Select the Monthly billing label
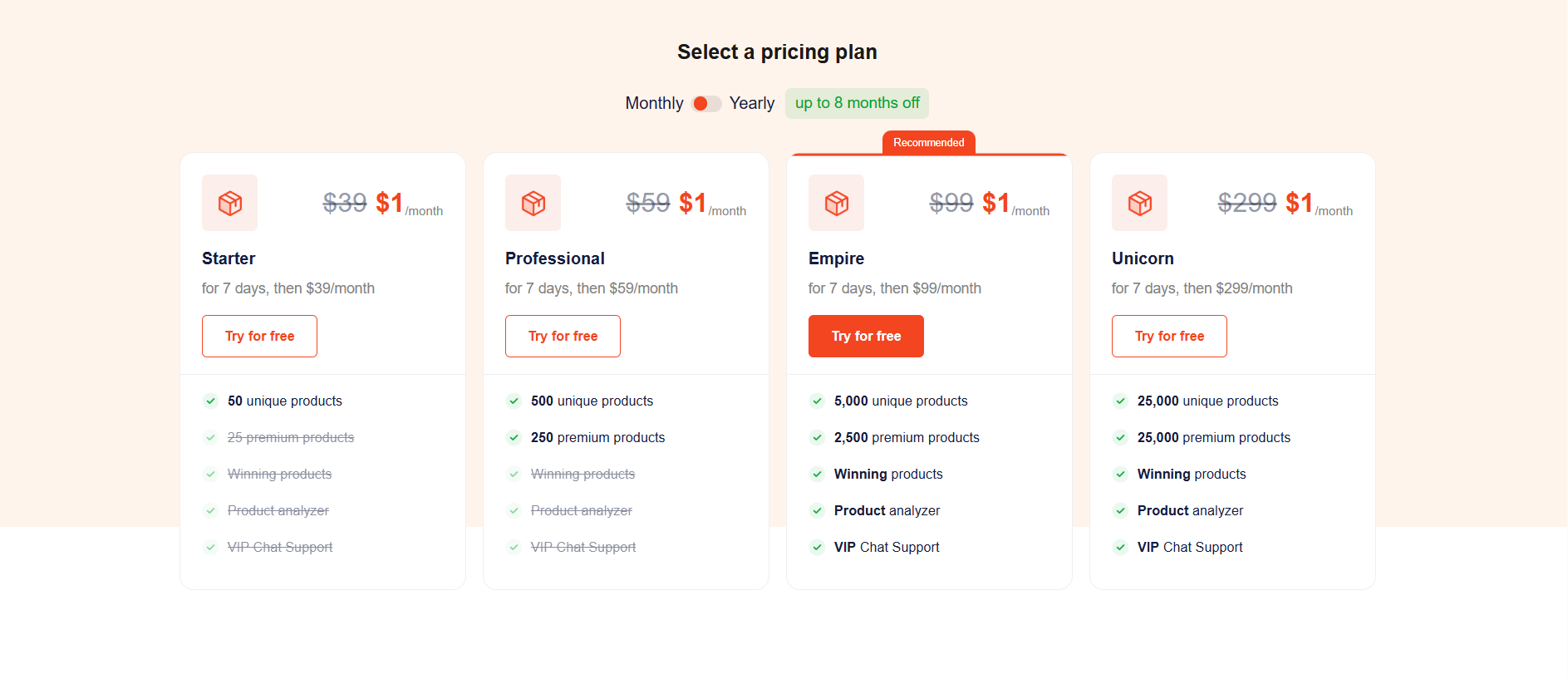Viewport: 1568px width, 679px height. click(x=654, y=103)
